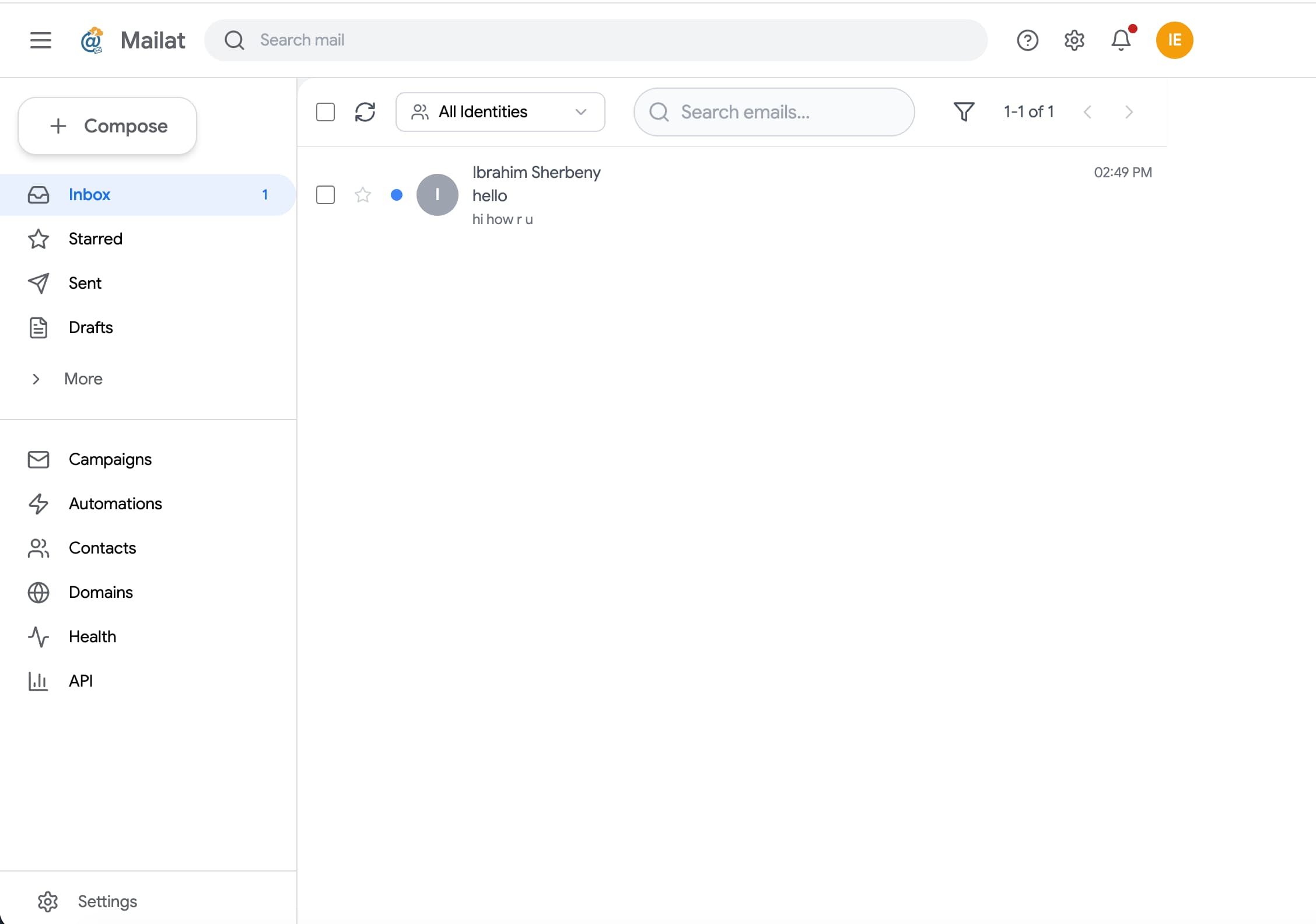Expand the All Identities dropdown
Image resolution: width=1316 pixels, height=924 pixels.
(x=499, y=112)
